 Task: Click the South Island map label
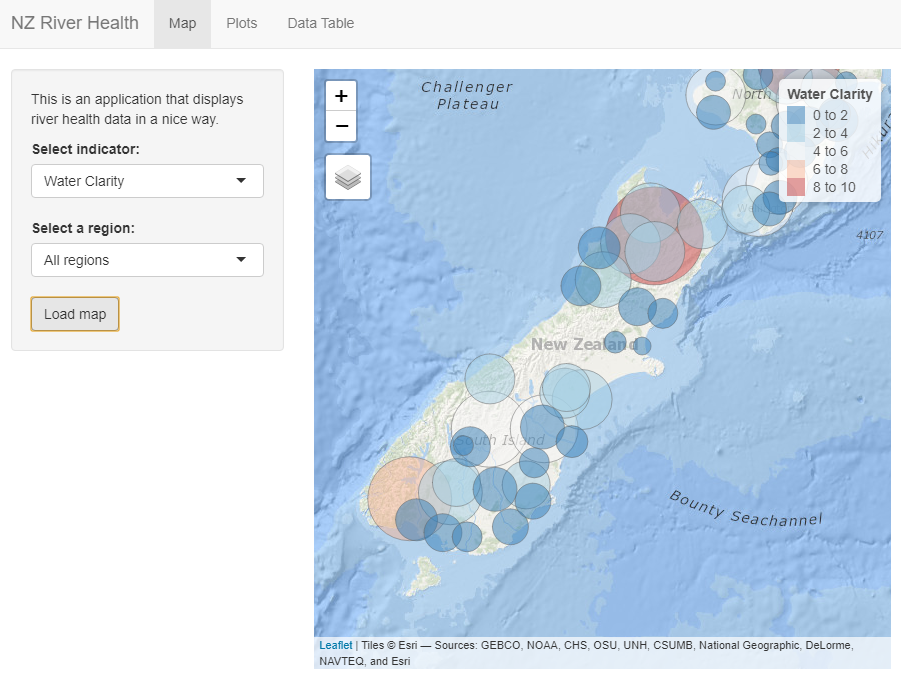point(500,441)
